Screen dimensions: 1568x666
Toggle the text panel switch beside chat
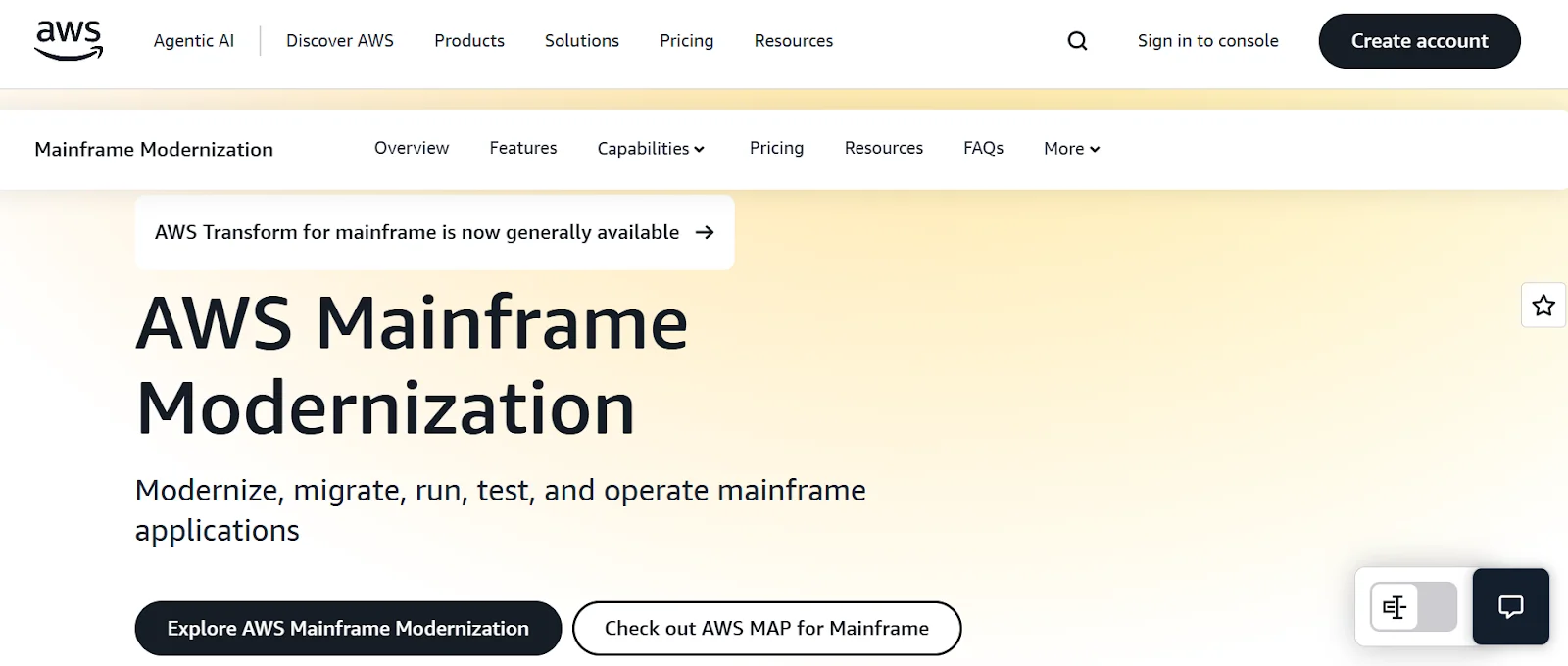click(1413, 607)
